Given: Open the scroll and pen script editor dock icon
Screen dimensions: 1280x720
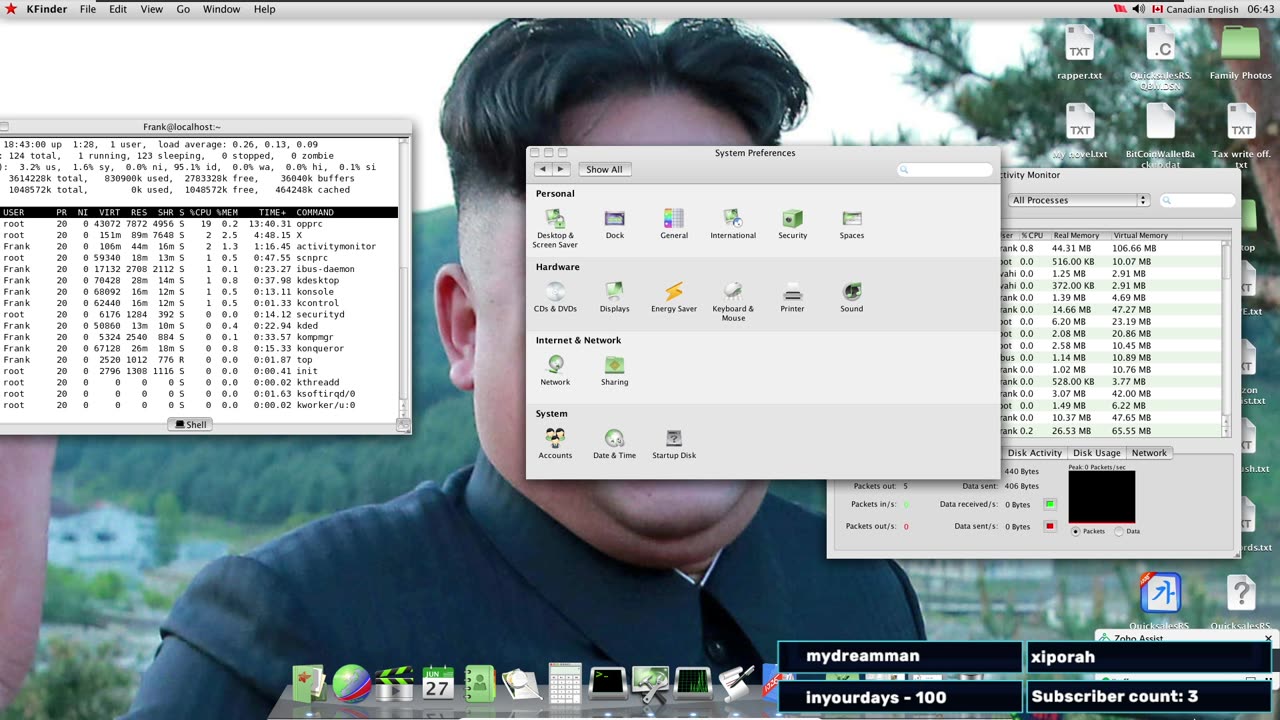Looking at the screenshot, I should (x=735, y=684).
